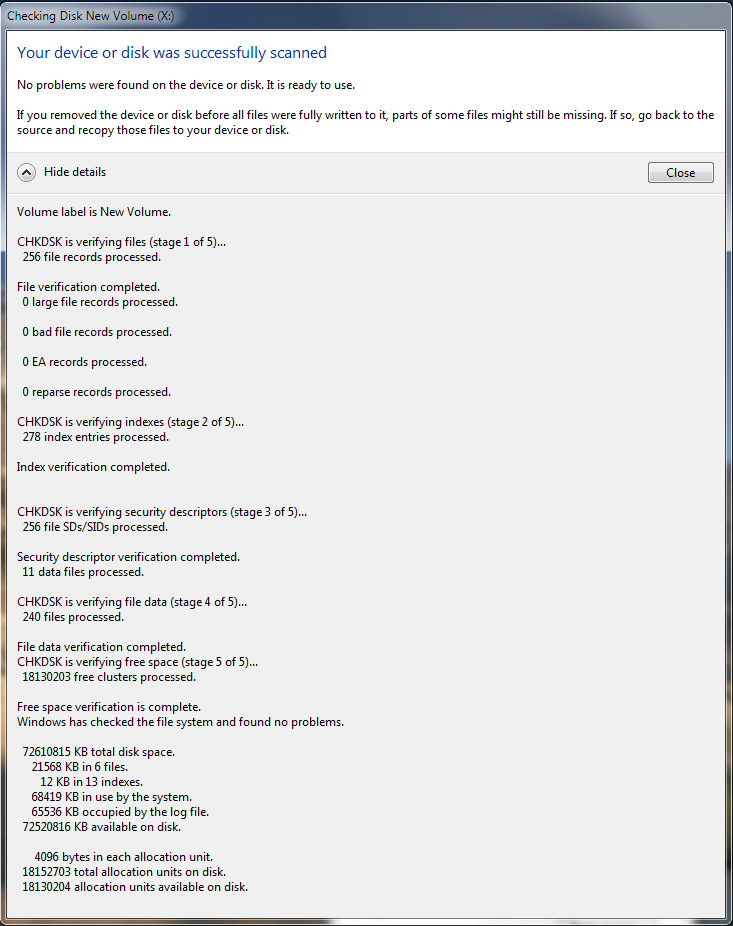
Task: Select the security descriptors stage 3 line
Action: [x=162, y=512]
